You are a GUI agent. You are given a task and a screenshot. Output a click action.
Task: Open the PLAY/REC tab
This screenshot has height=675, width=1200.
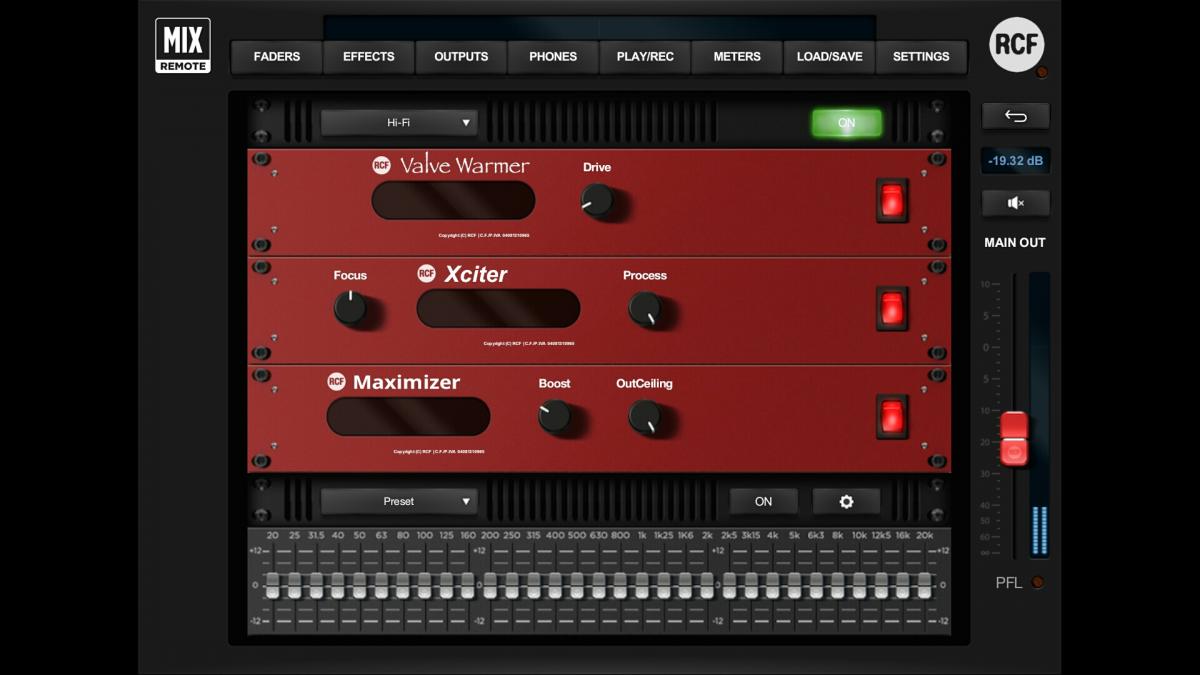[645, 57]
